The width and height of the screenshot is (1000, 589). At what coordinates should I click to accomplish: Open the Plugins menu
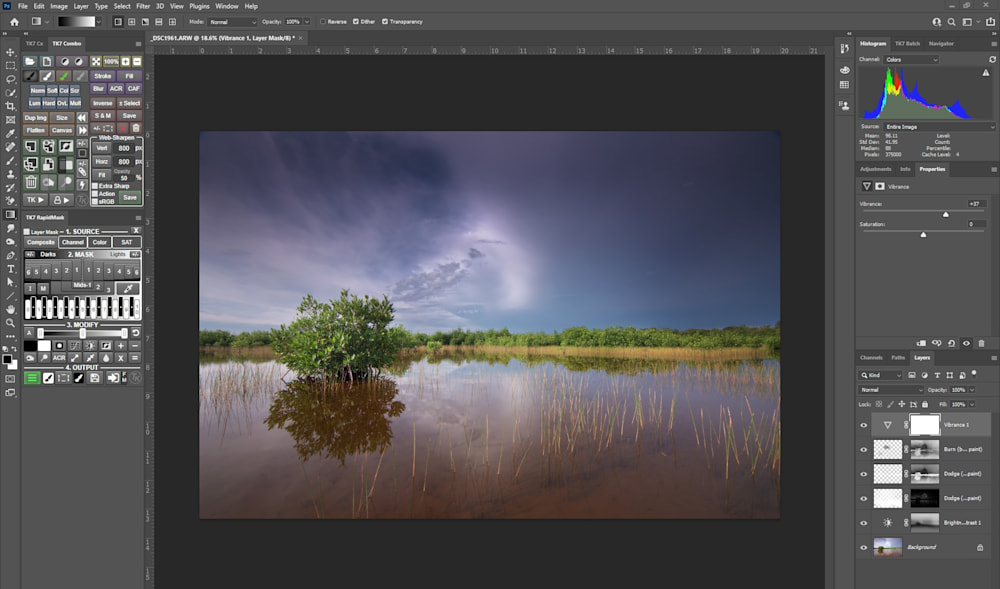point(199,6)
